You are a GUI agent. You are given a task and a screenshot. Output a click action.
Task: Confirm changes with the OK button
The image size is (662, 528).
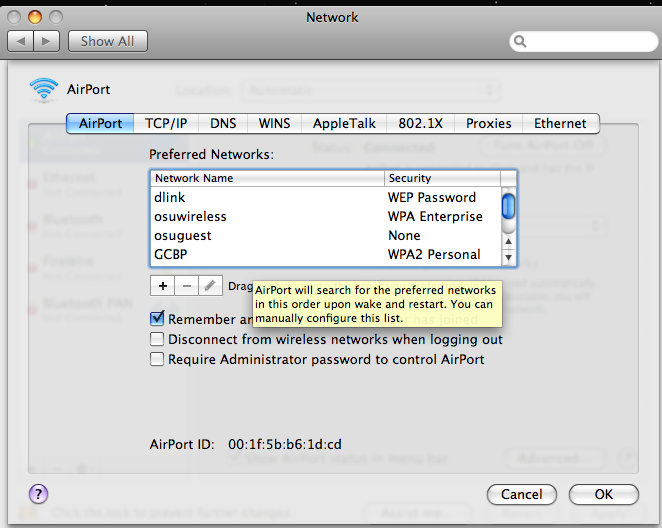tap(604, 494)
